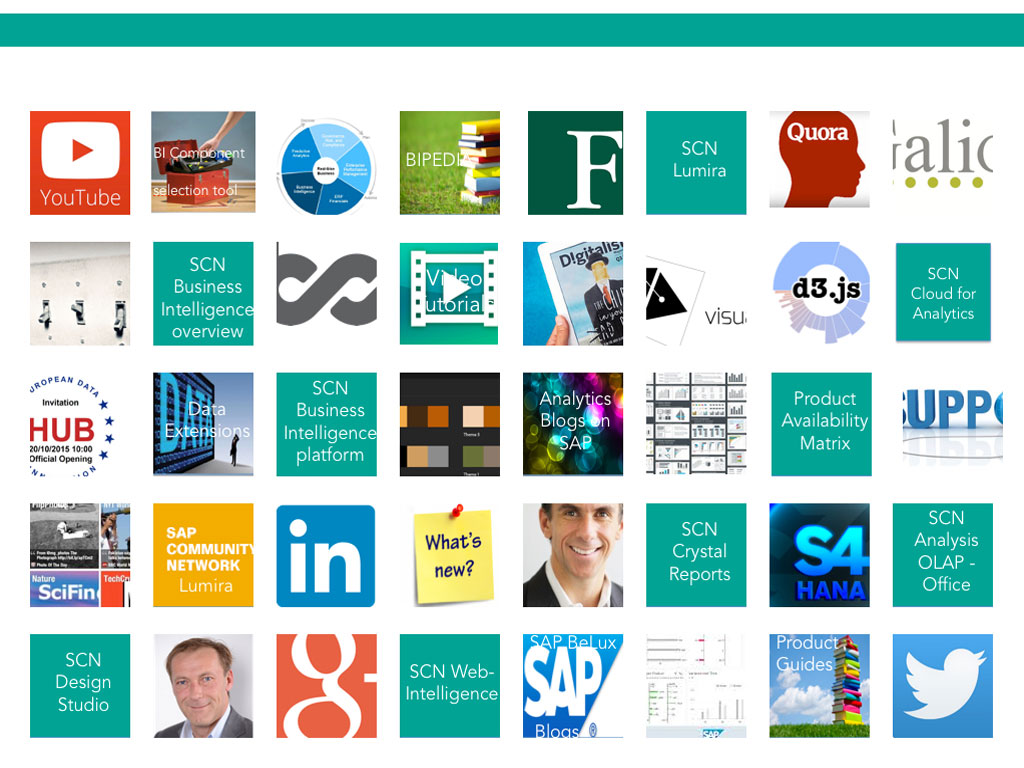Open the color palette themes tile

450,424
